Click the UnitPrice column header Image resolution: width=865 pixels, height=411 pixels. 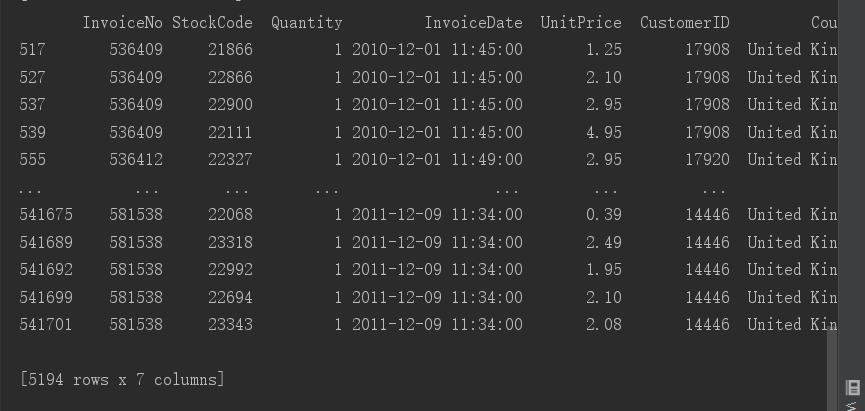coord(580,22)
